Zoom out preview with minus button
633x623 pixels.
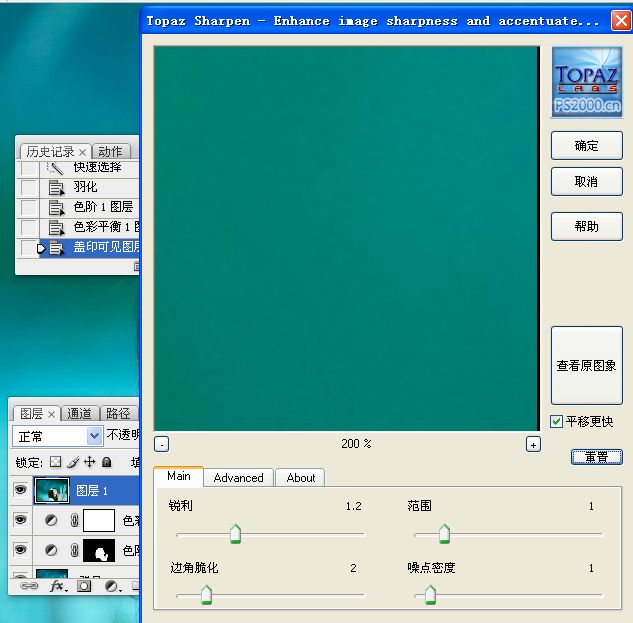(162, 444)
